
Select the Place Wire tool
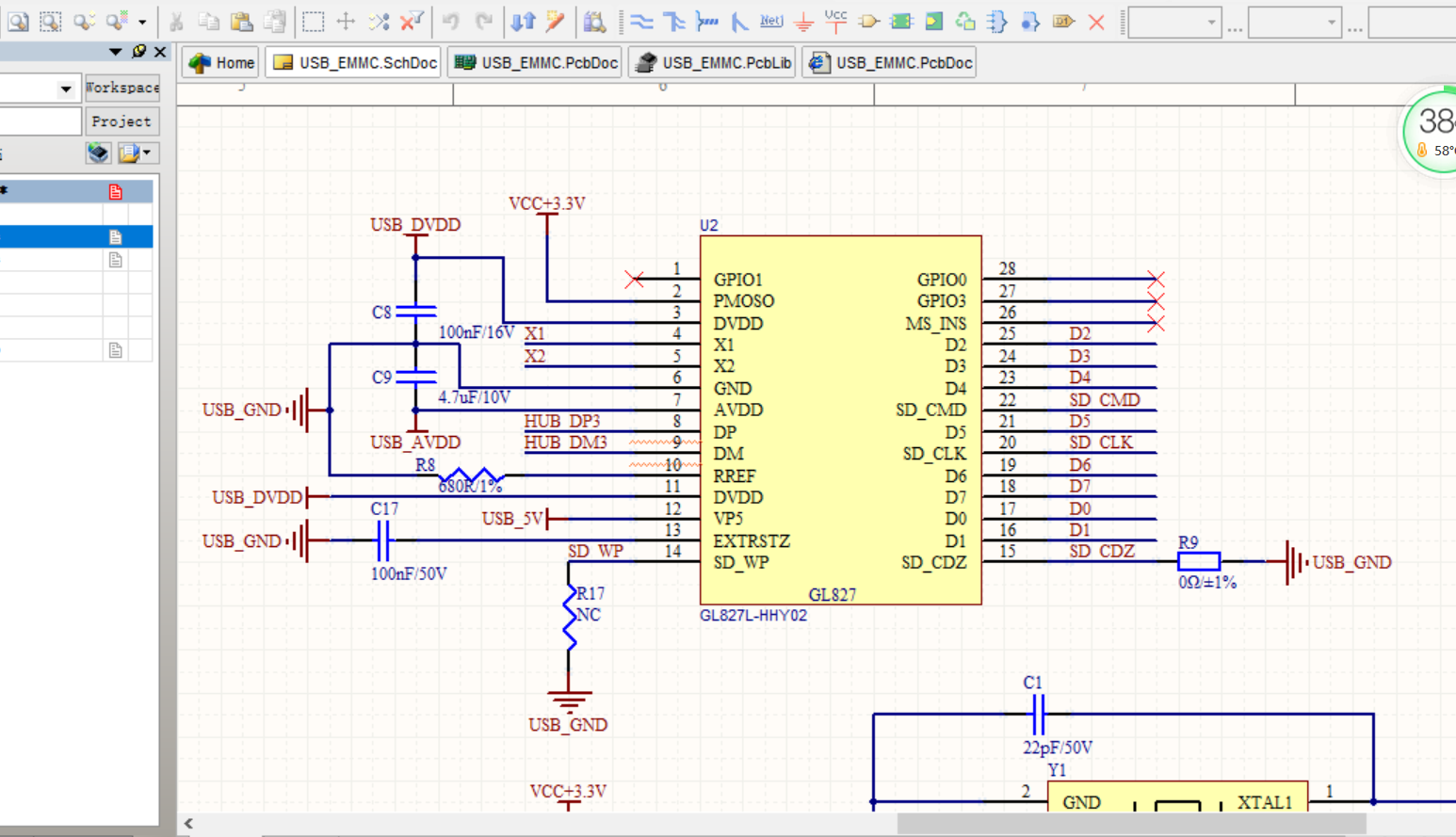(641, 21)
